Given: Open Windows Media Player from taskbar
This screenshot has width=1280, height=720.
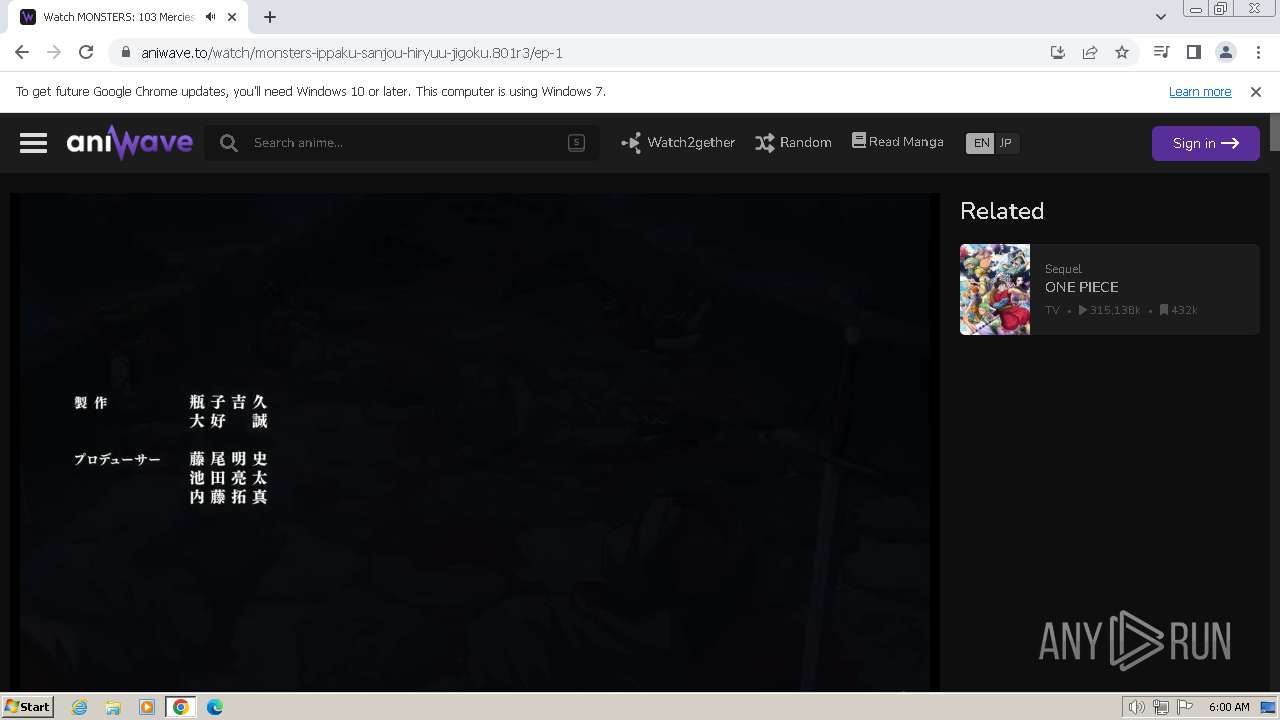Looking at the screenshot, I should (x=147, y=707).
